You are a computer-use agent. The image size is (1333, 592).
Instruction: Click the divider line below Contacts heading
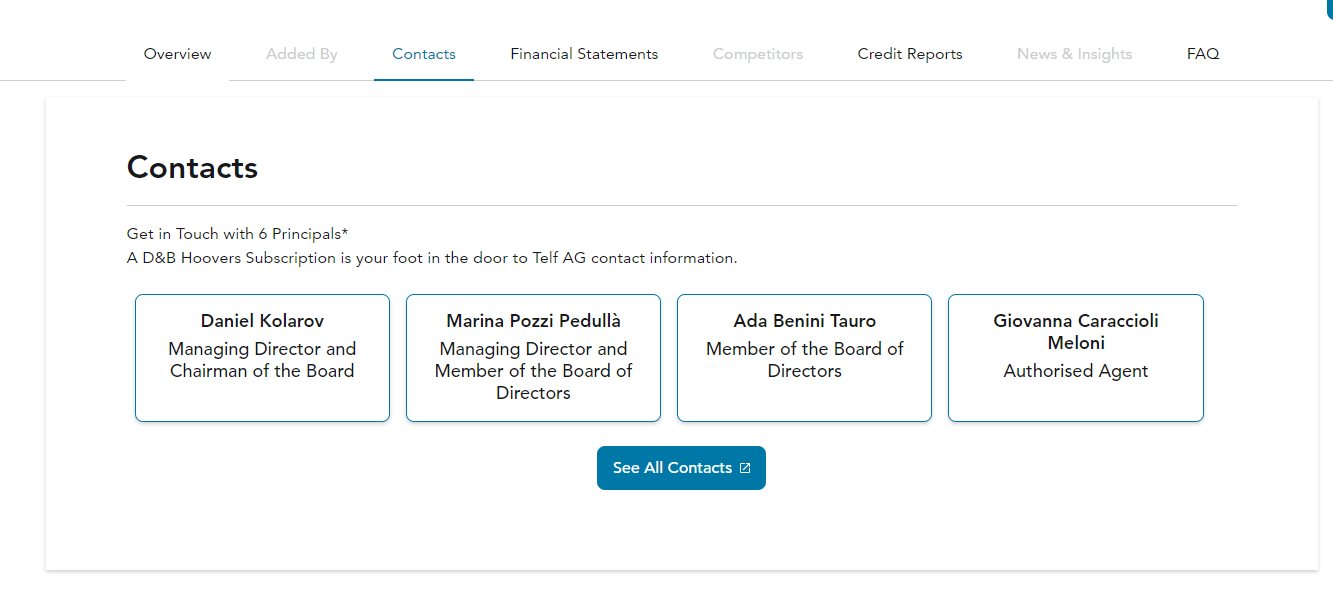point(681,205)
